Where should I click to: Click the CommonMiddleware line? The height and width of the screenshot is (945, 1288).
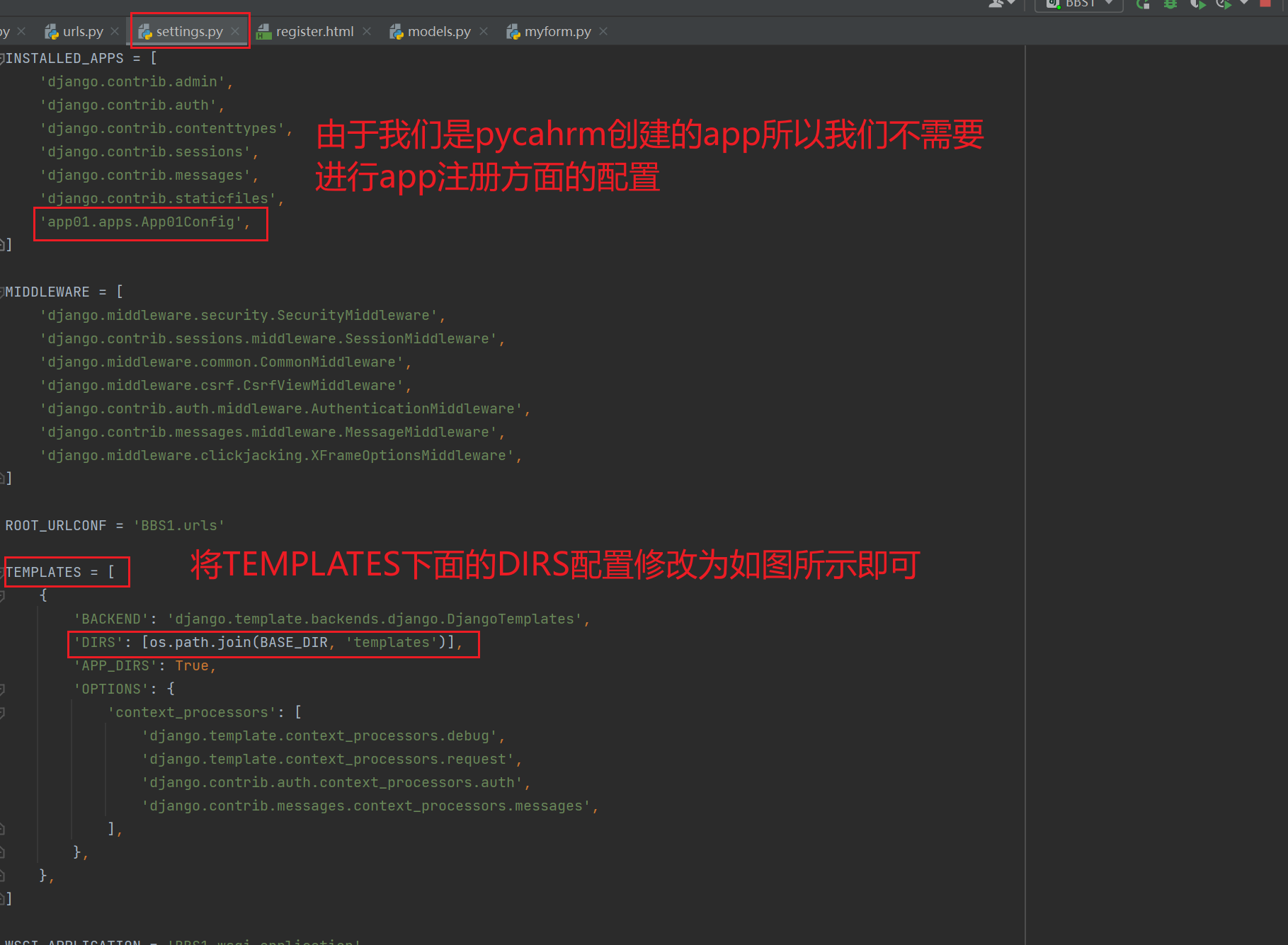(x=225, y=362)
